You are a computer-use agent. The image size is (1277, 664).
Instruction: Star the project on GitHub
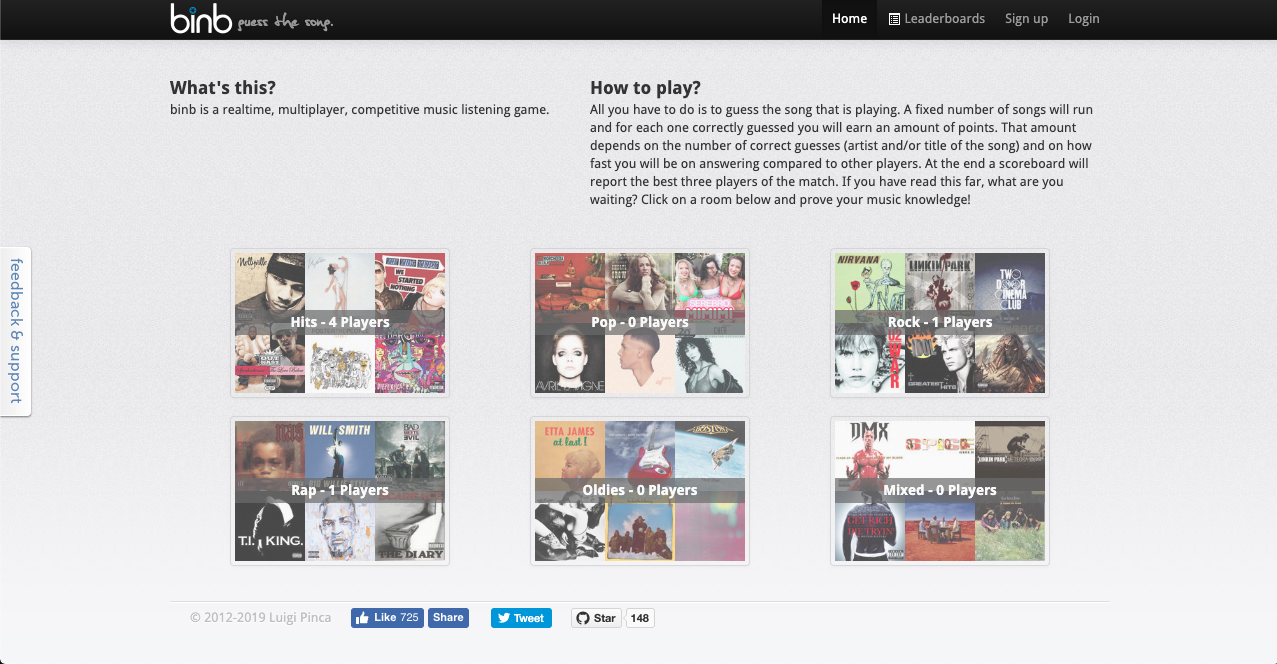pos(596,618)
